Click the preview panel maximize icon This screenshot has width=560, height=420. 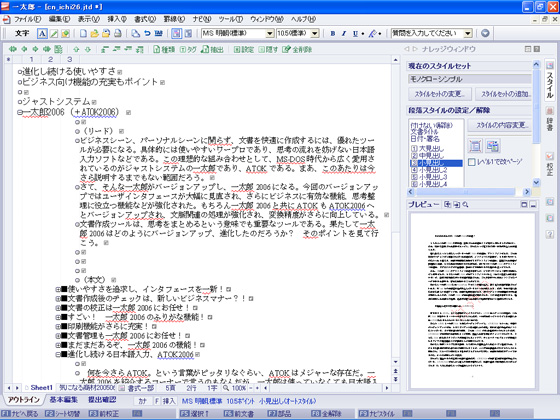click(524, 205)
